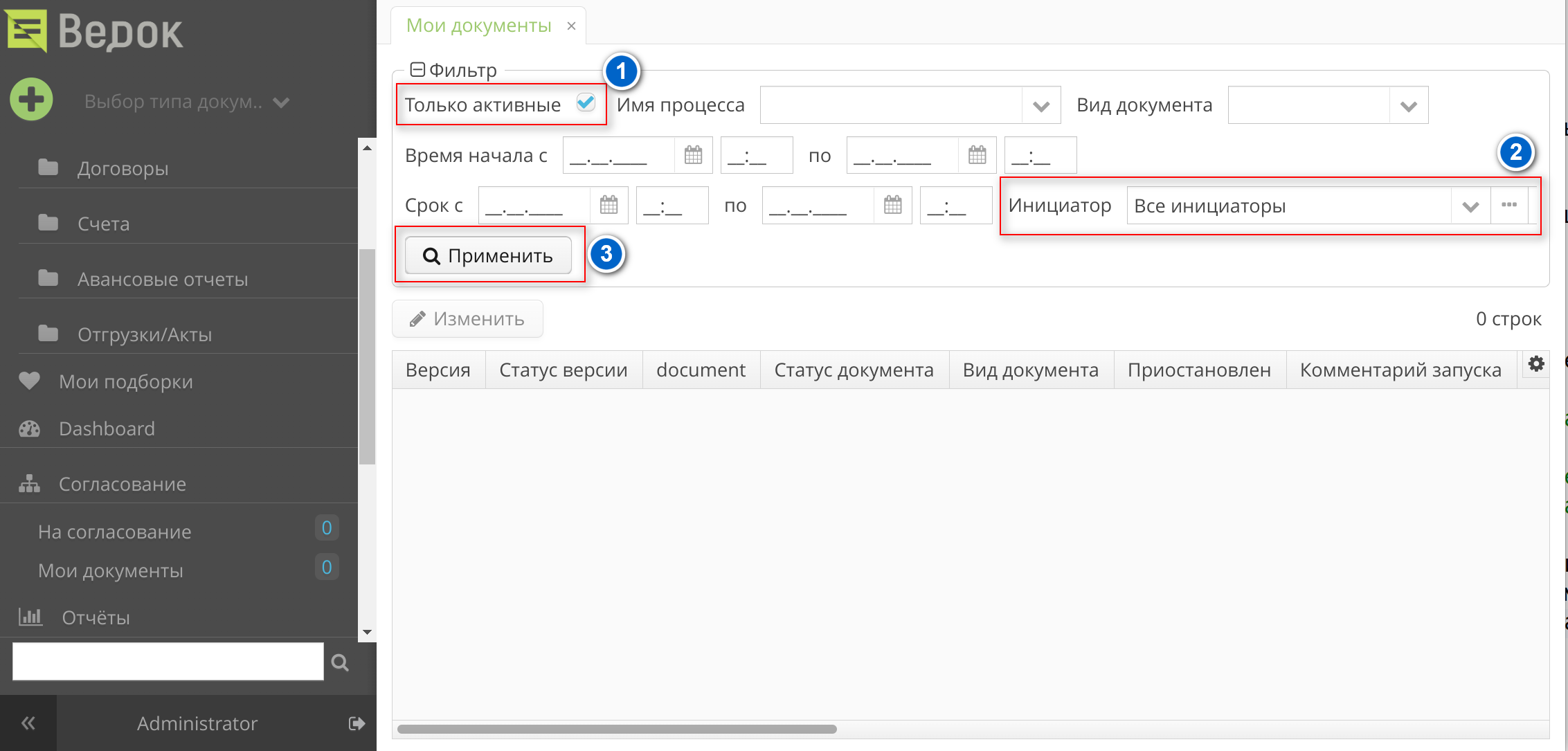Collapse the Фильтр section

pyautogui.click(x=418, y=69)
